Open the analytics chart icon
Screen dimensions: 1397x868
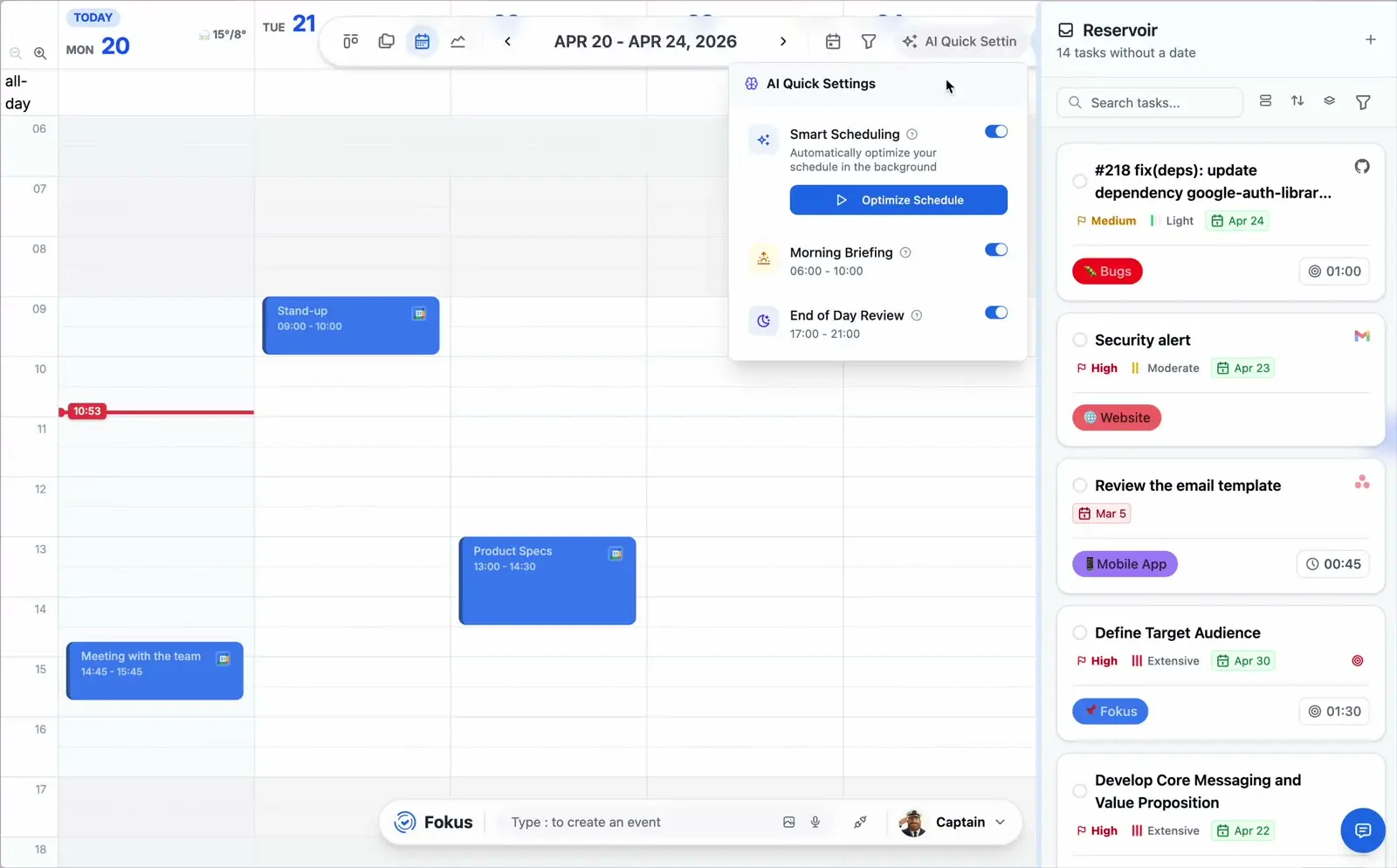(458, 41)
